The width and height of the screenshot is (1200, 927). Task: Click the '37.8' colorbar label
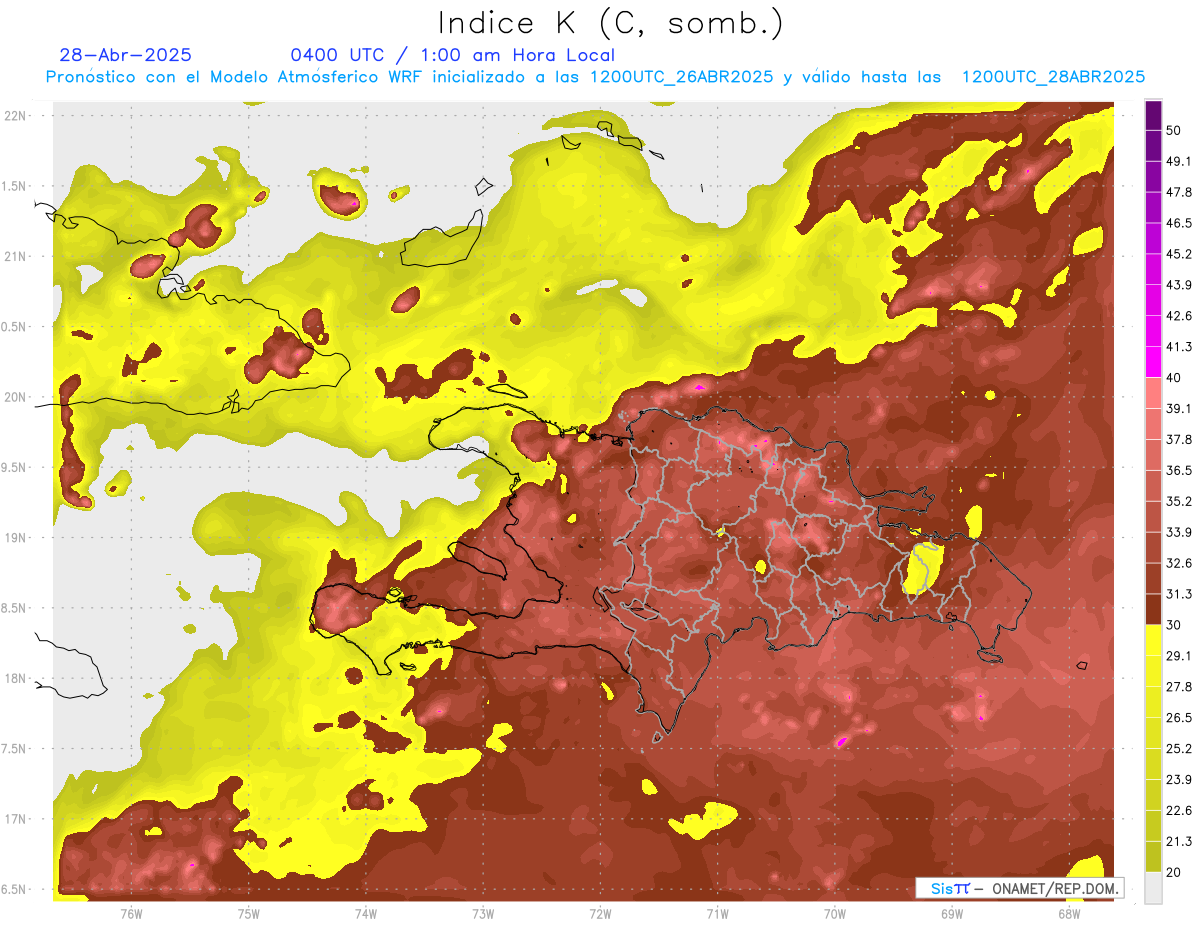point(1179,440)
